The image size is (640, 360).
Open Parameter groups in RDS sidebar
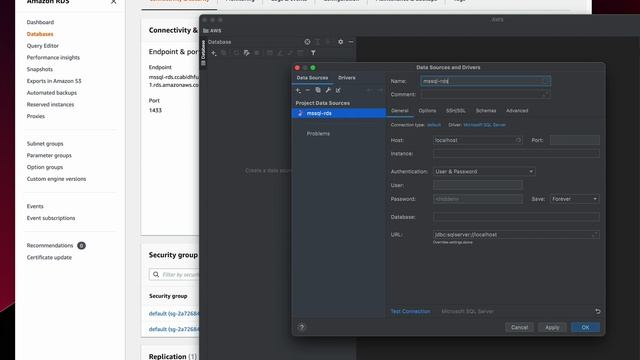49,156
